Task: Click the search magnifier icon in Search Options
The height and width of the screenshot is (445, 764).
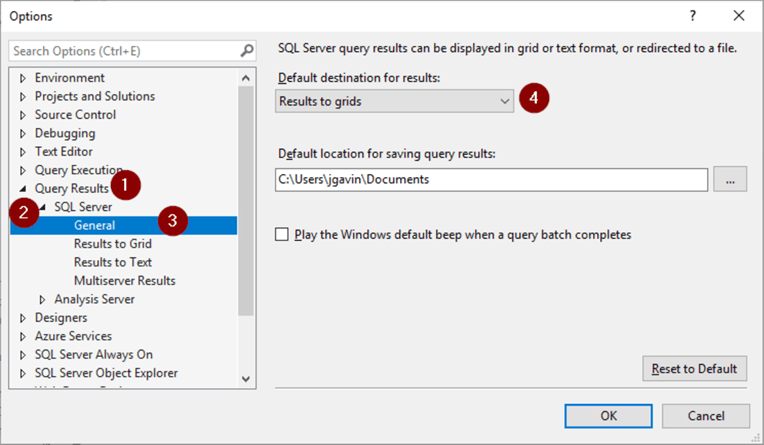Action: pyautogui.click(x=247, y=50)
